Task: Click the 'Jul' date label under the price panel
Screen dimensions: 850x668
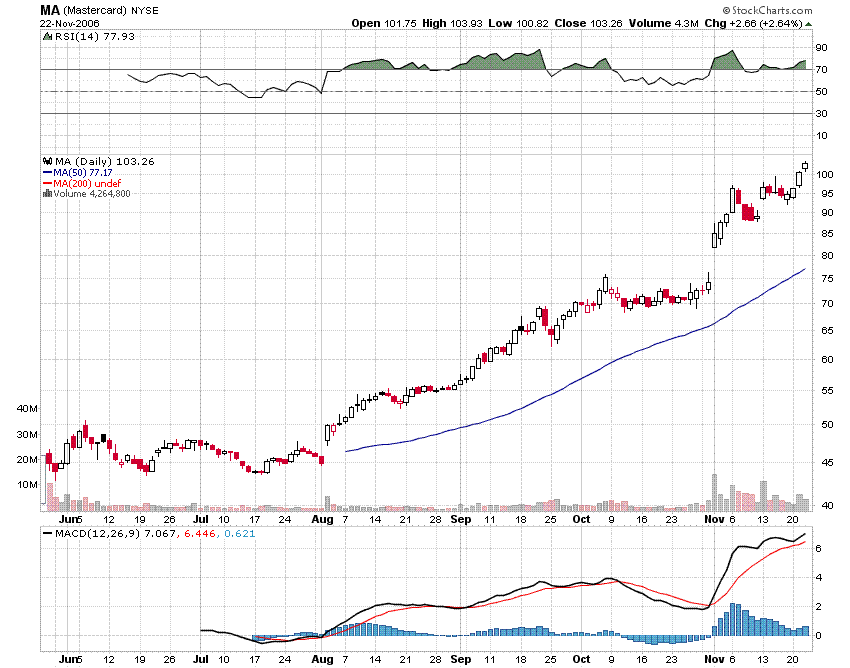Action: pyautogui.click(x=201, y=519)
